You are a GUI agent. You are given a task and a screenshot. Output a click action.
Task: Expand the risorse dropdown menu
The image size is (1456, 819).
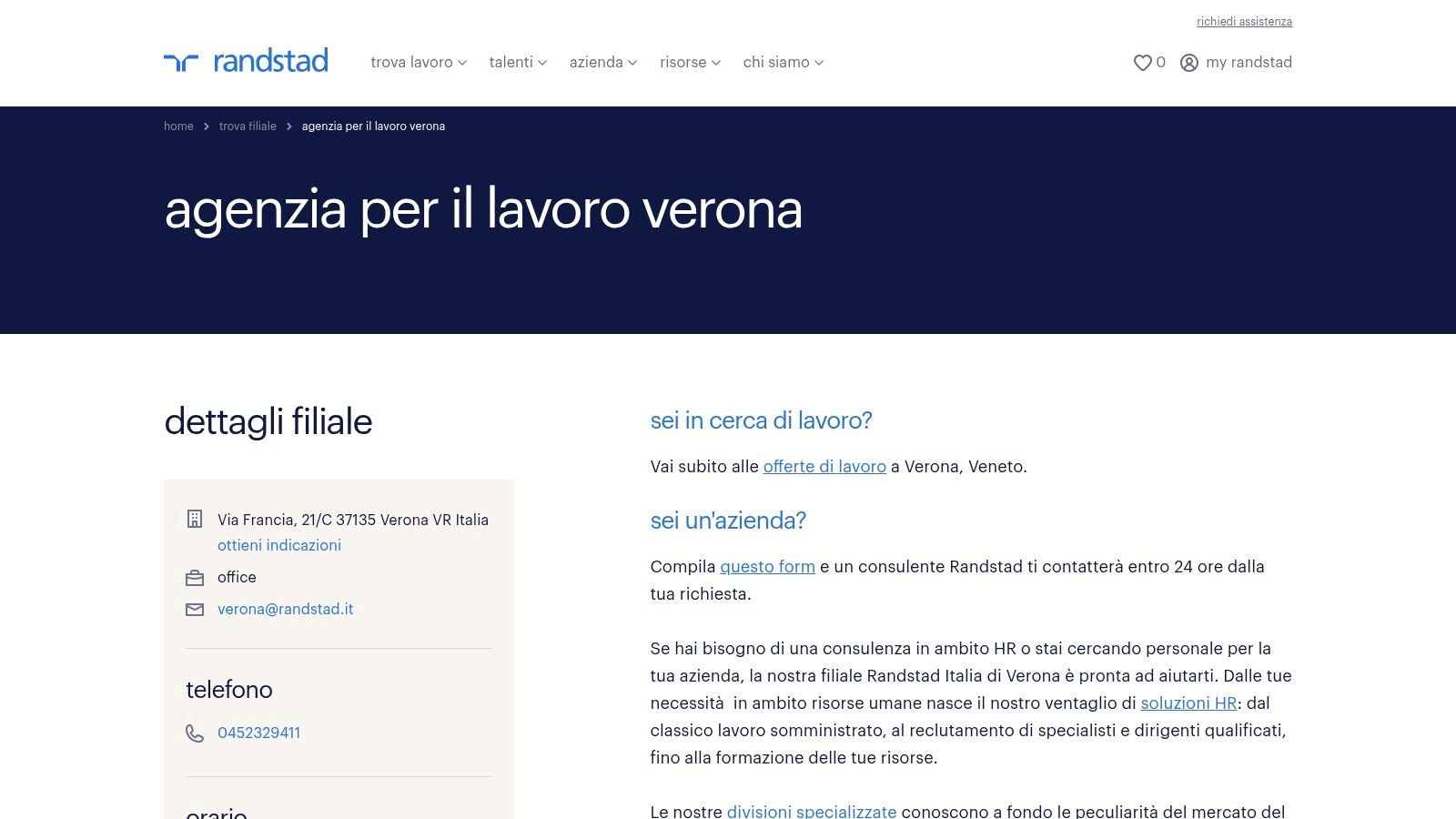pyautogui.click(x=690, y=62)
